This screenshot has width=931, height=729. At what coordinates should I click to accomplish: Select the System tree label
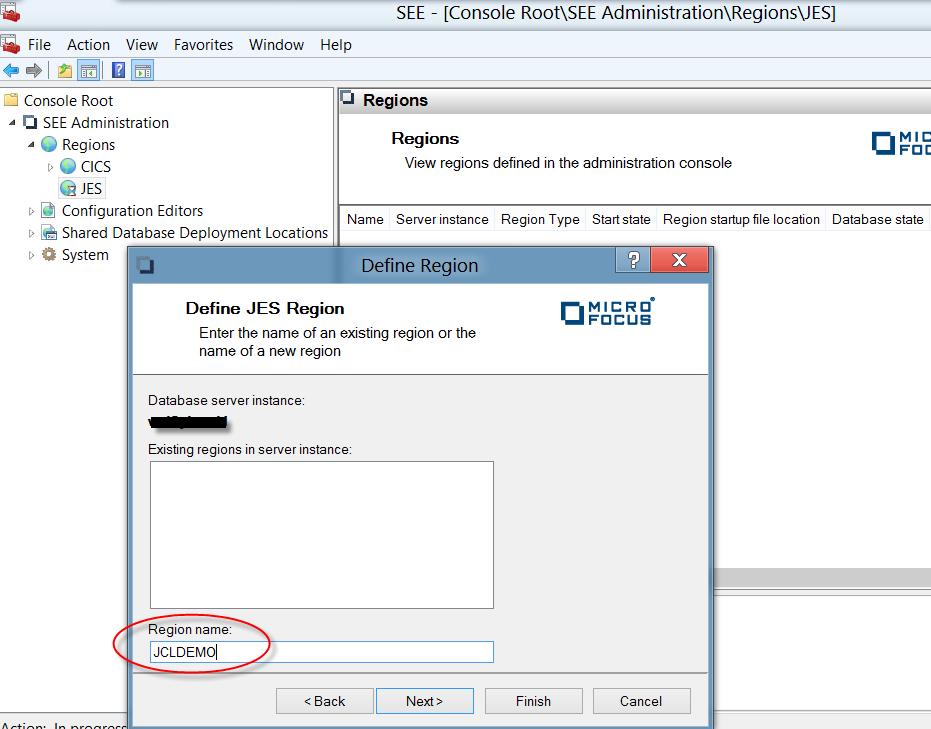coord(86,255)
